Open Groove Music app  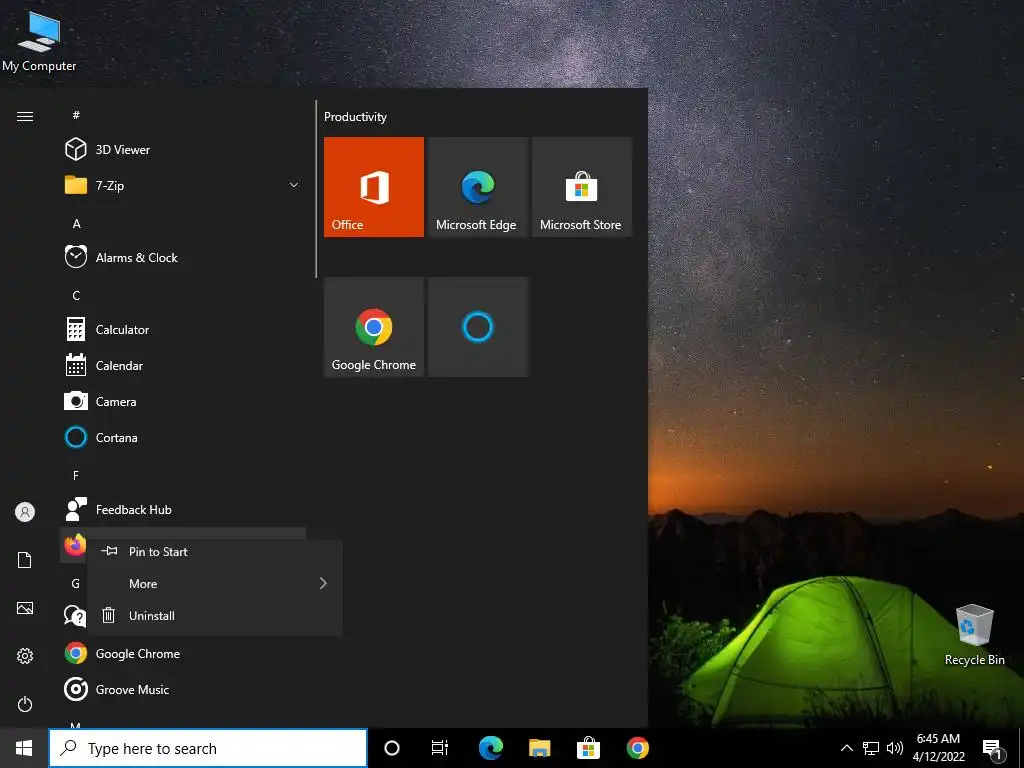point(183,689)
